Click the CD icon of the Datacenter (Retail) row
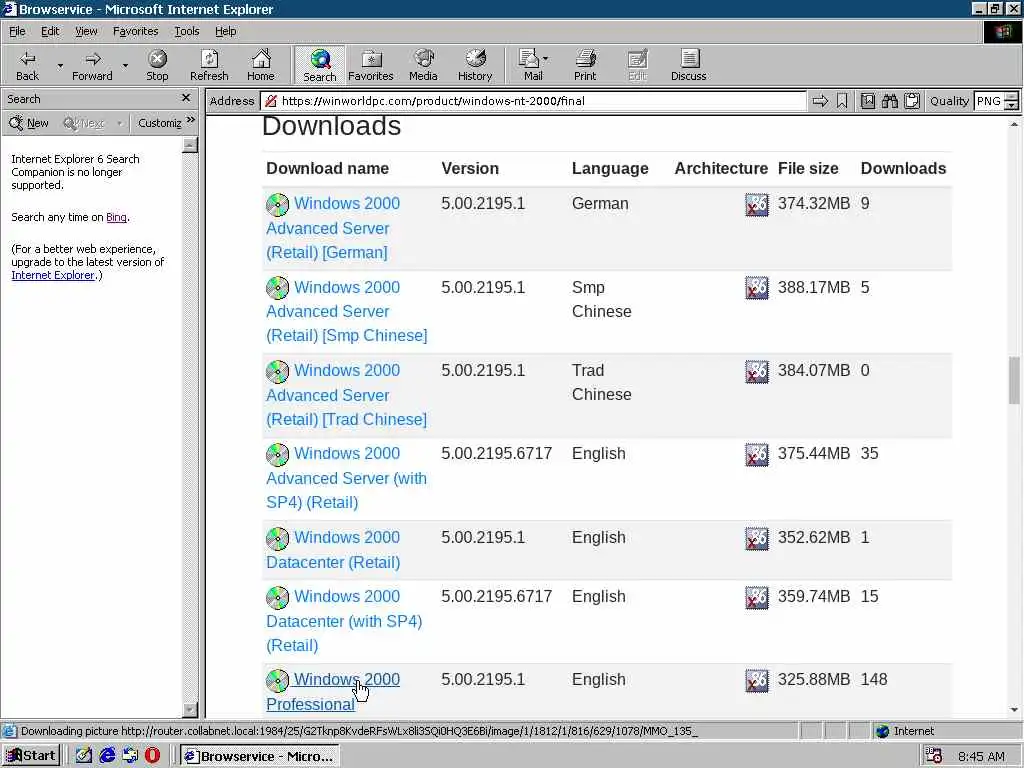Image resolution: width=1024 pixels, height=768 pixels. click(x=278, y=539)
